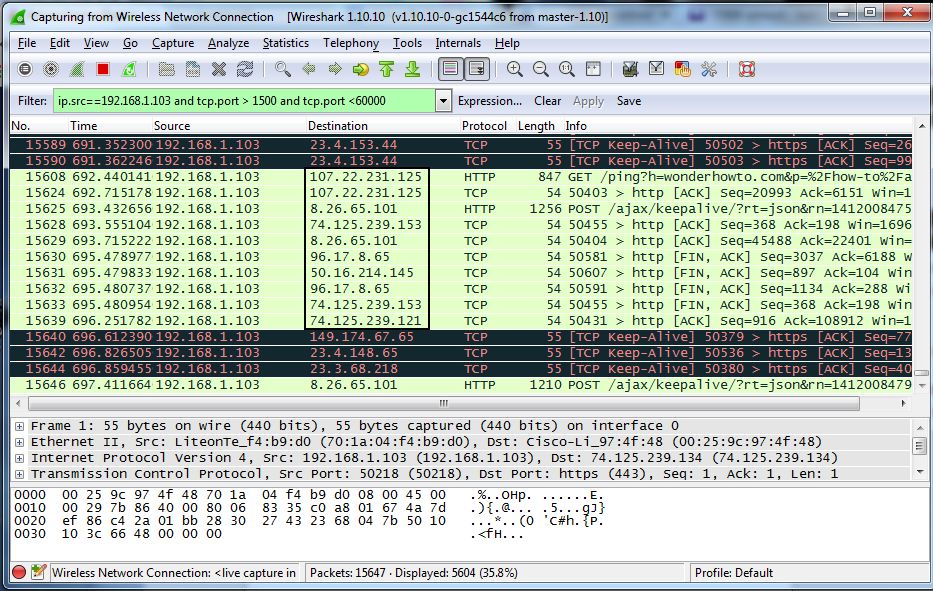Expand the Transmission Control Protocol details
The height and width of the screenshot is (591, 933).
(19, 474)
